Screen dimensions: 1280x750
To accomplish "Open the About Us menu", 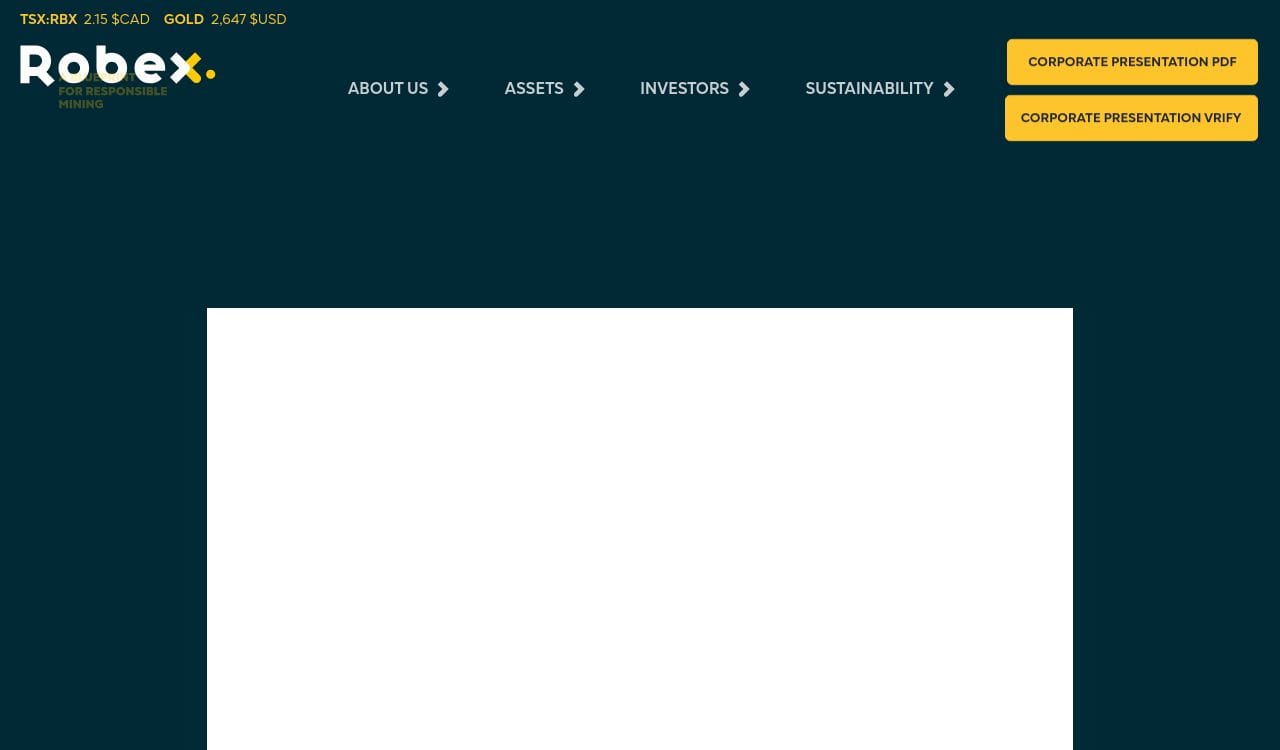I will (x=388, y=89).
